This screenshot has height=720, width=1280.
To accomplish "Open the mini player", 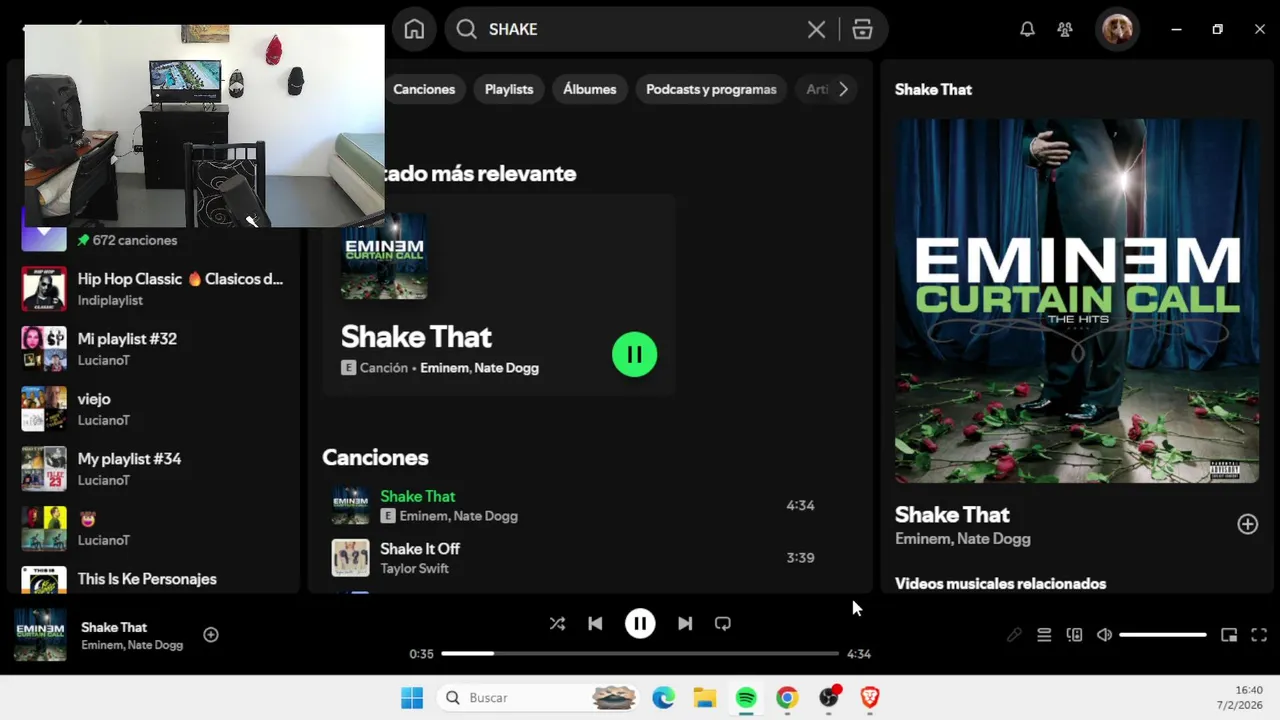I will (1229, 635).
